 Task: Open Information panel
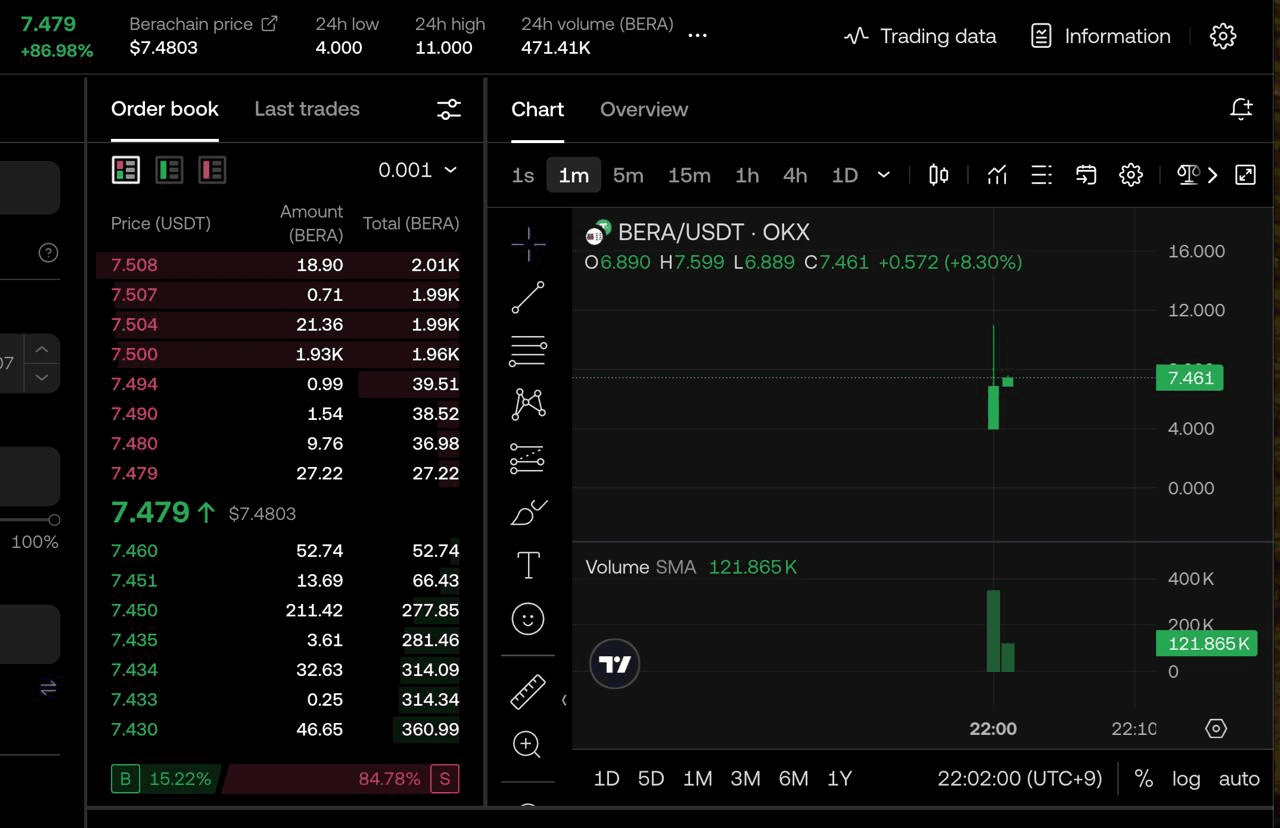1100,36
